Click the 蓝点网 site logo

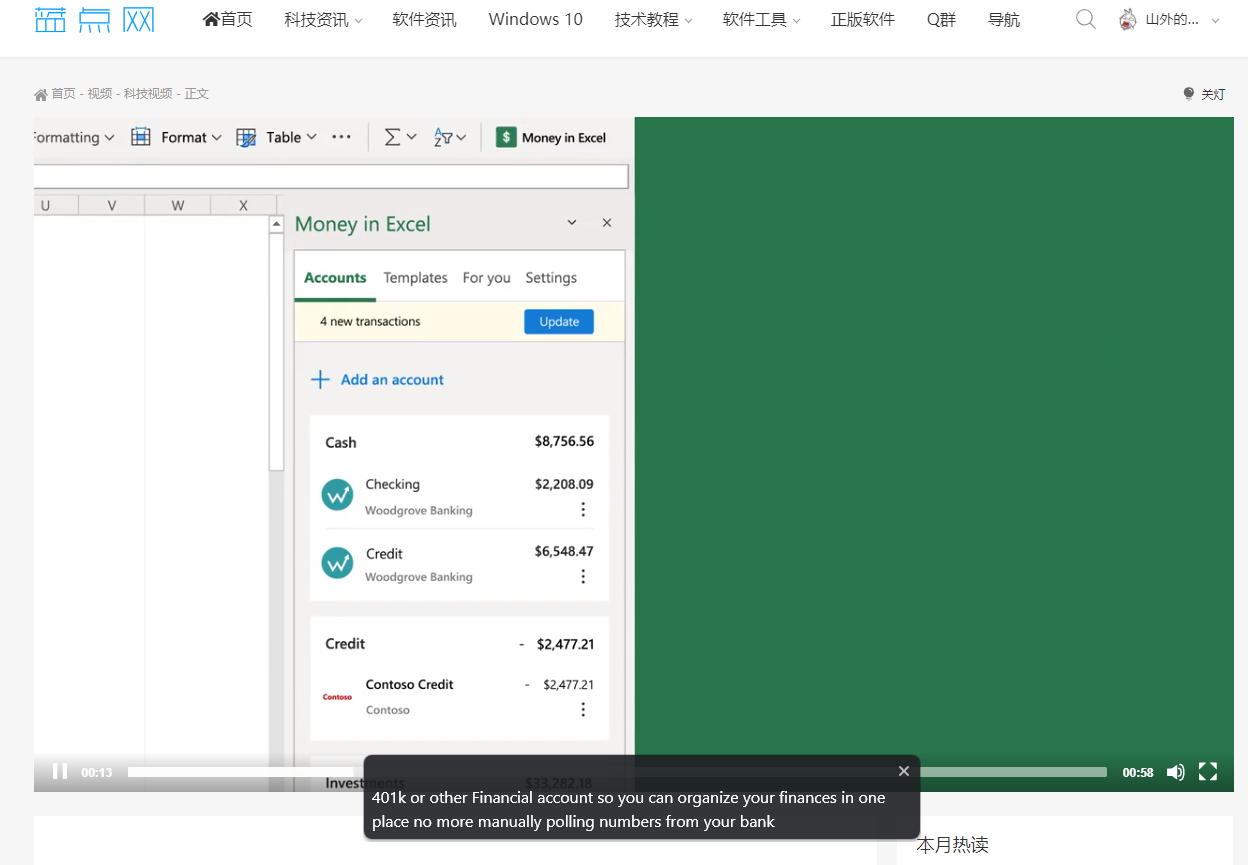[x=94, y=19]
